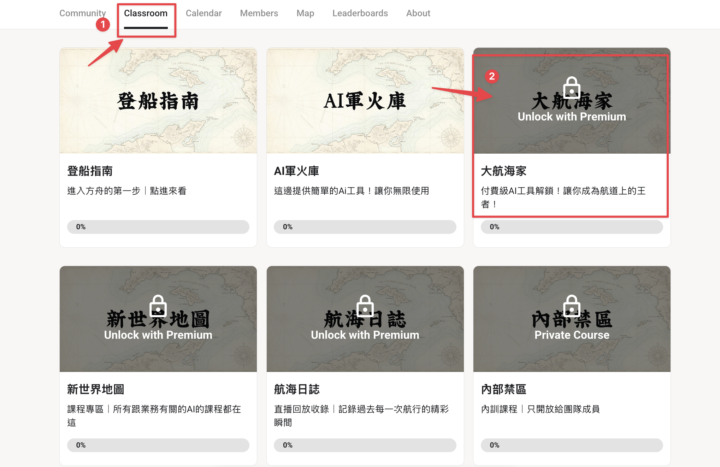View the Leaderboards tab
The height and width of the screenshot is (467, 720).
pos(360,13)
